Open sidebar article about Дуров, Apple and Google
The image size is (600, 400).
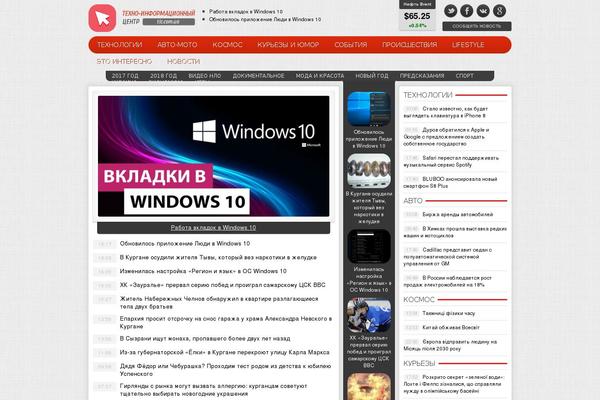point(447,137)
